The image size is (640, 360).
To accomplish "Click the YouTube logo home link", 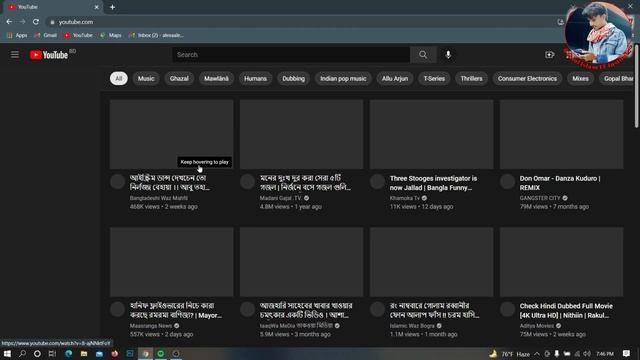I will pyautogui.click(x=49, y=55).
